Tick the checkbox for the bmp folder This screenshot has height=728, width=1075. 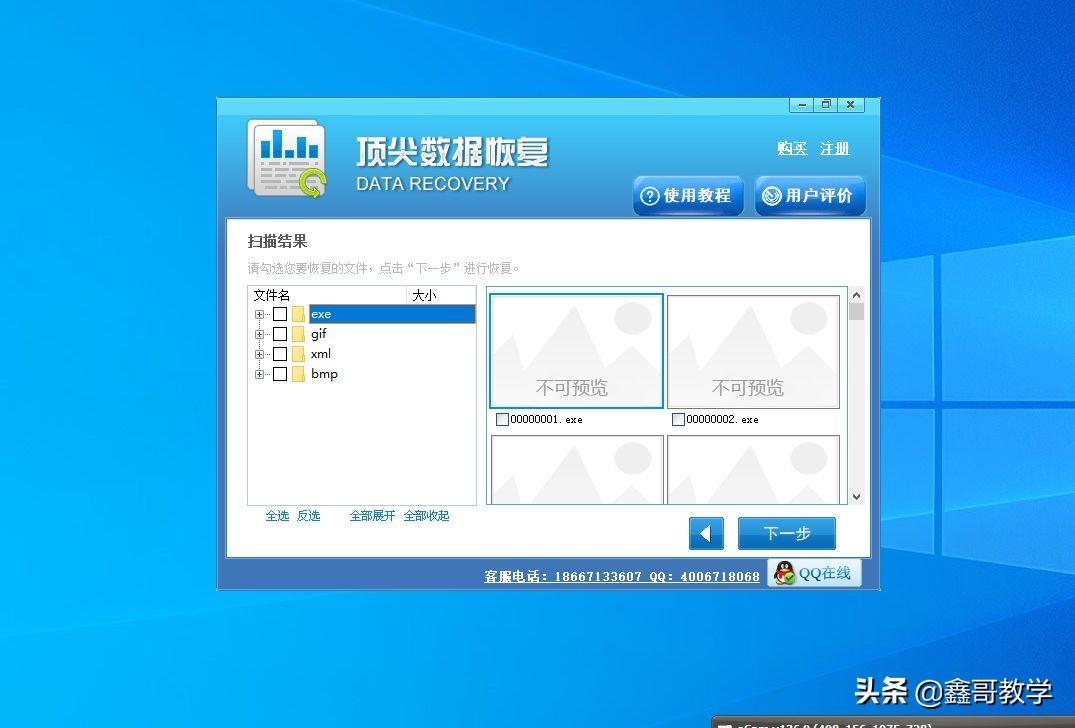click(280, 374)
